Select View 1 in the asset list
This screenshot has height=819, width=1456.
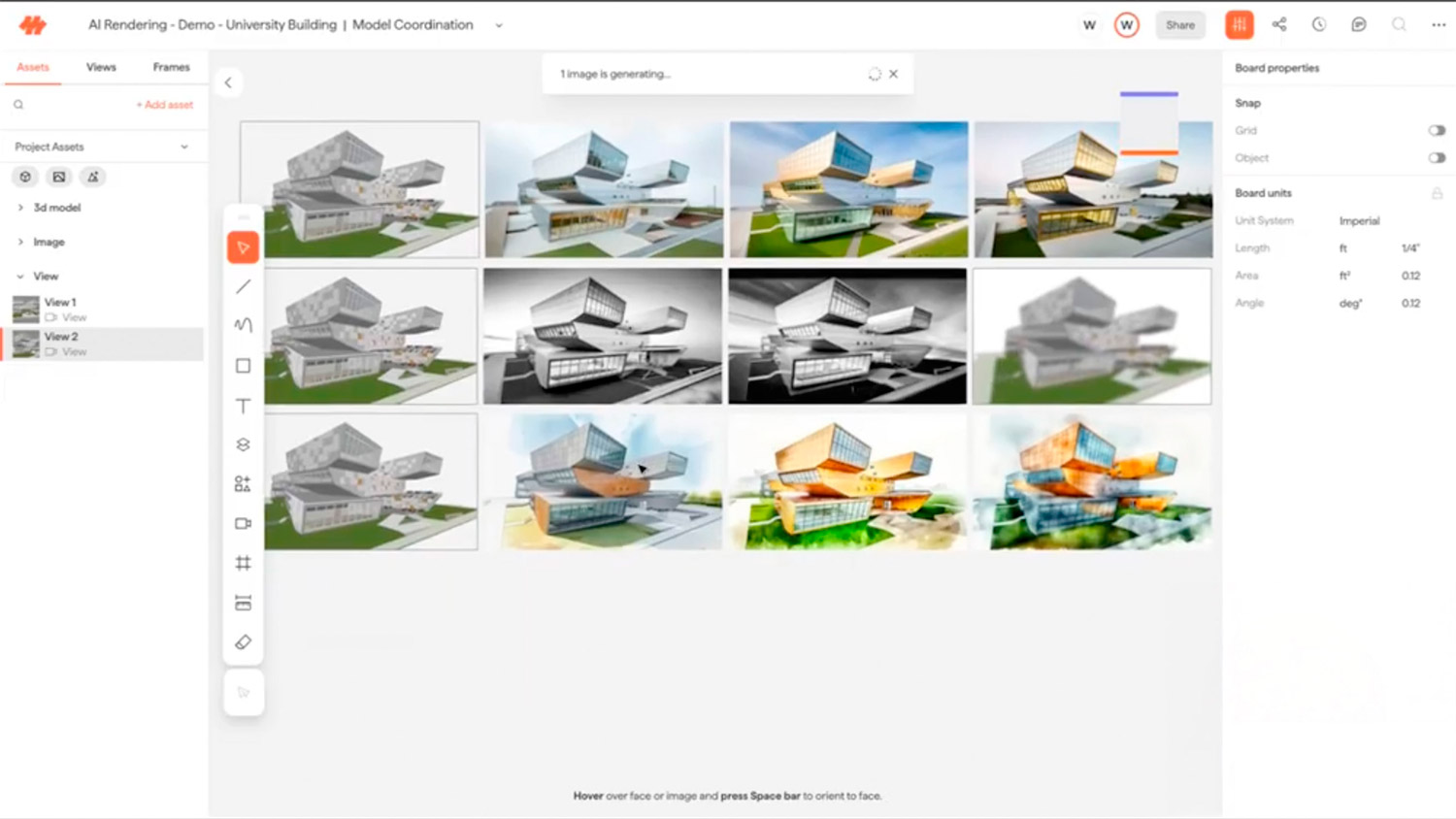click(60, 303)
